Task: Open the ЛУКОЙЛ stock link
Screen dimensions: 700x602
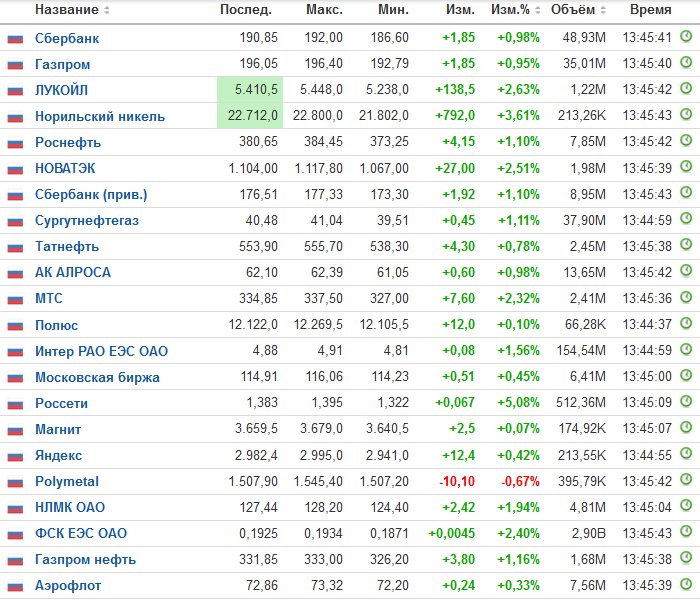Action: (62, 90)
